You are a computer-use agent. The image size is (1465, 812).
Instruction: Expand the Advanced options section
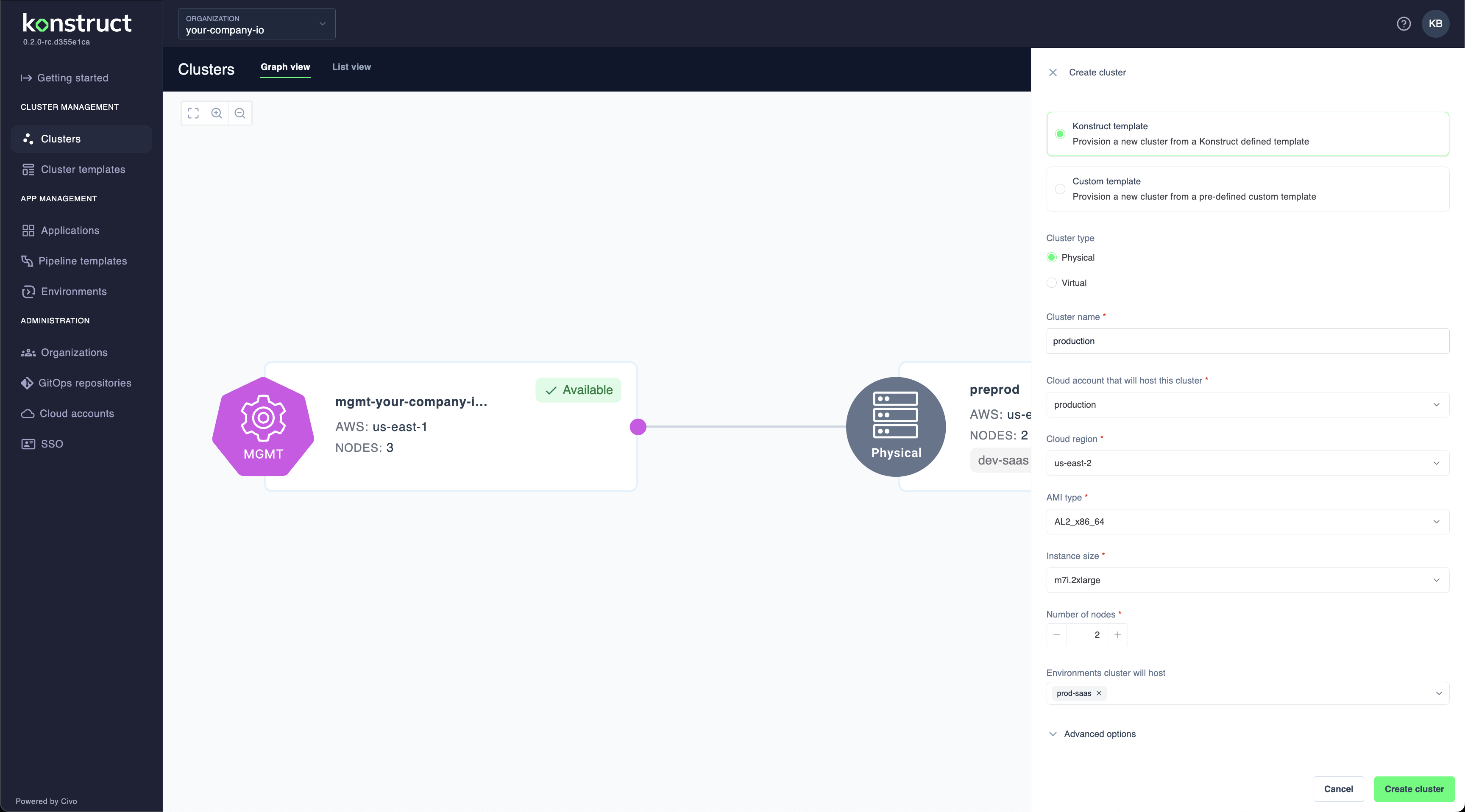point(1092,734)
